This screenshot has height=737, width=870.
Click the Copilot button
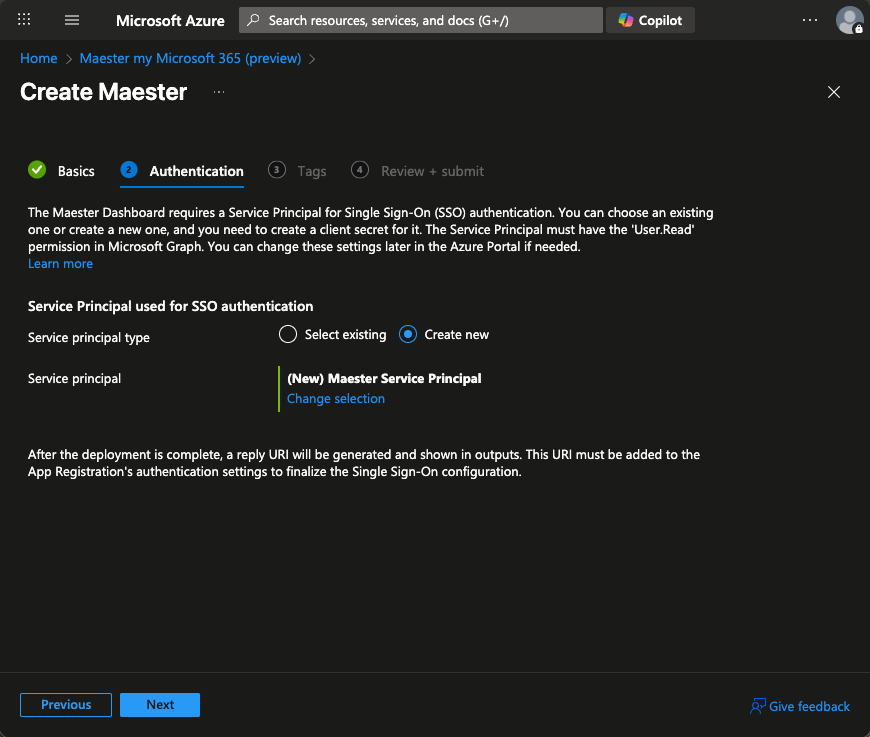coord(650,20)
